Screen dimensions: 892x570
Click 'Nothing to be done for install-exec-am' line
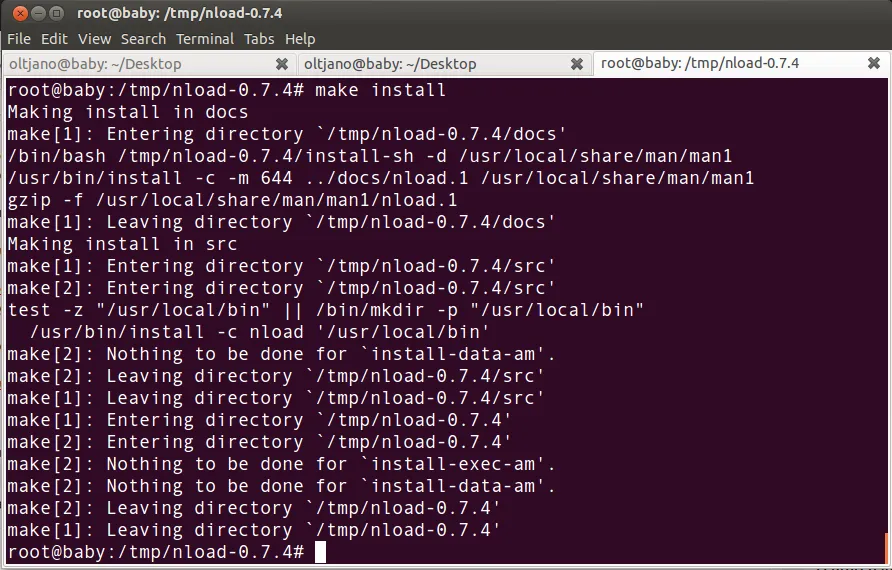(282, 464)
